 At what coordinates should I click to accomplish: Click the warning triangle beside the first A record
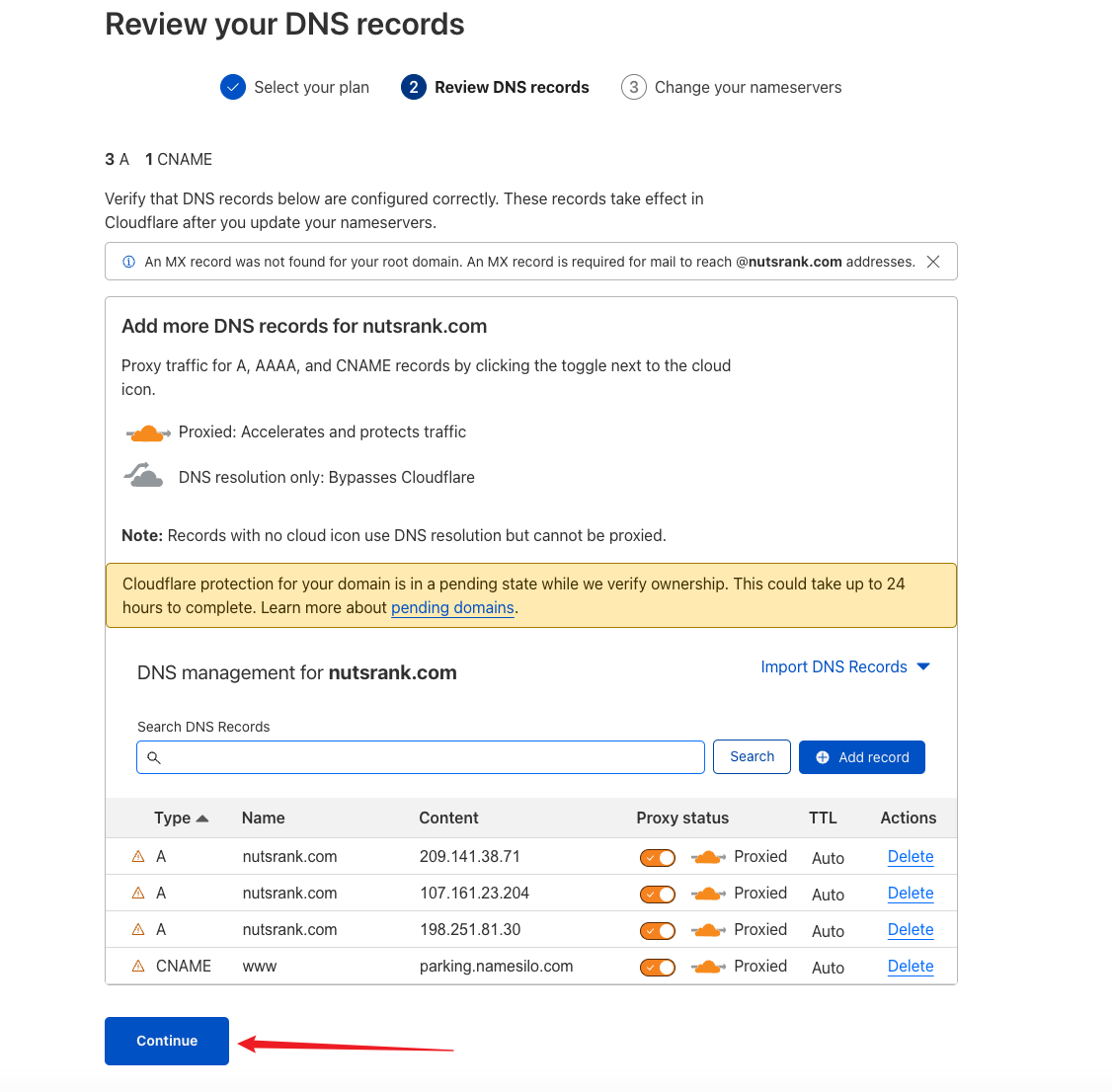(x=138, y=856)
